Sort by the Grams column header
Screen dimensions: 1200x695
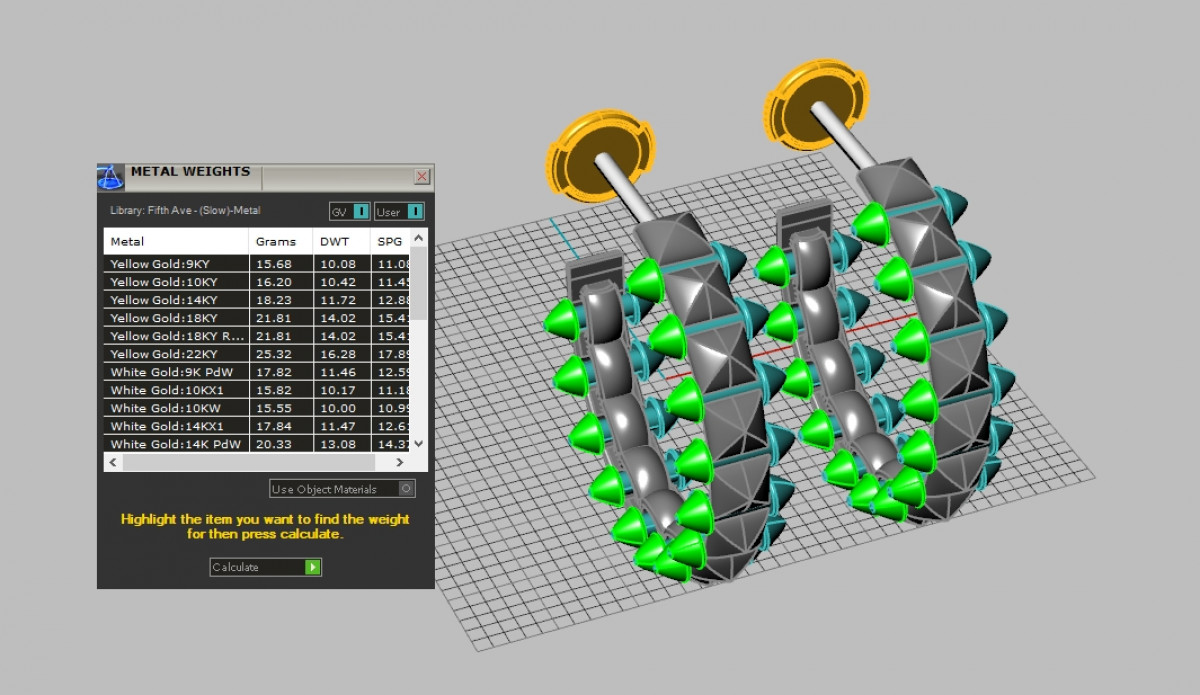[280, 241]
